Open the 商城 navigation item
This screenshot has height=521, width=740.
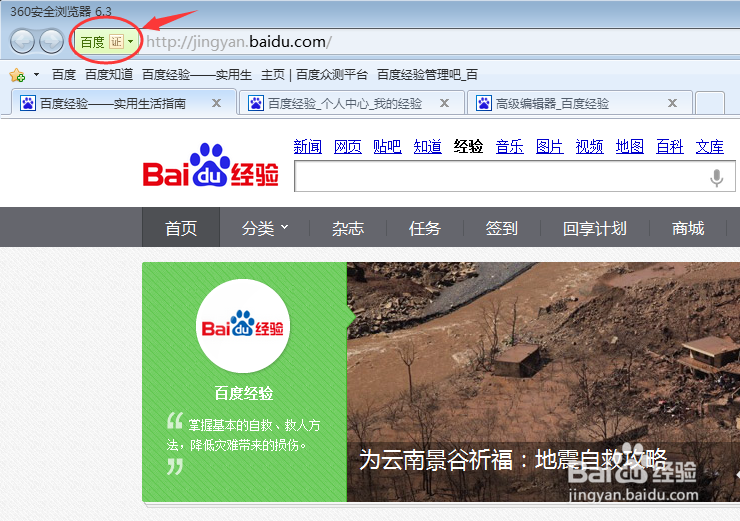[688, 228]
